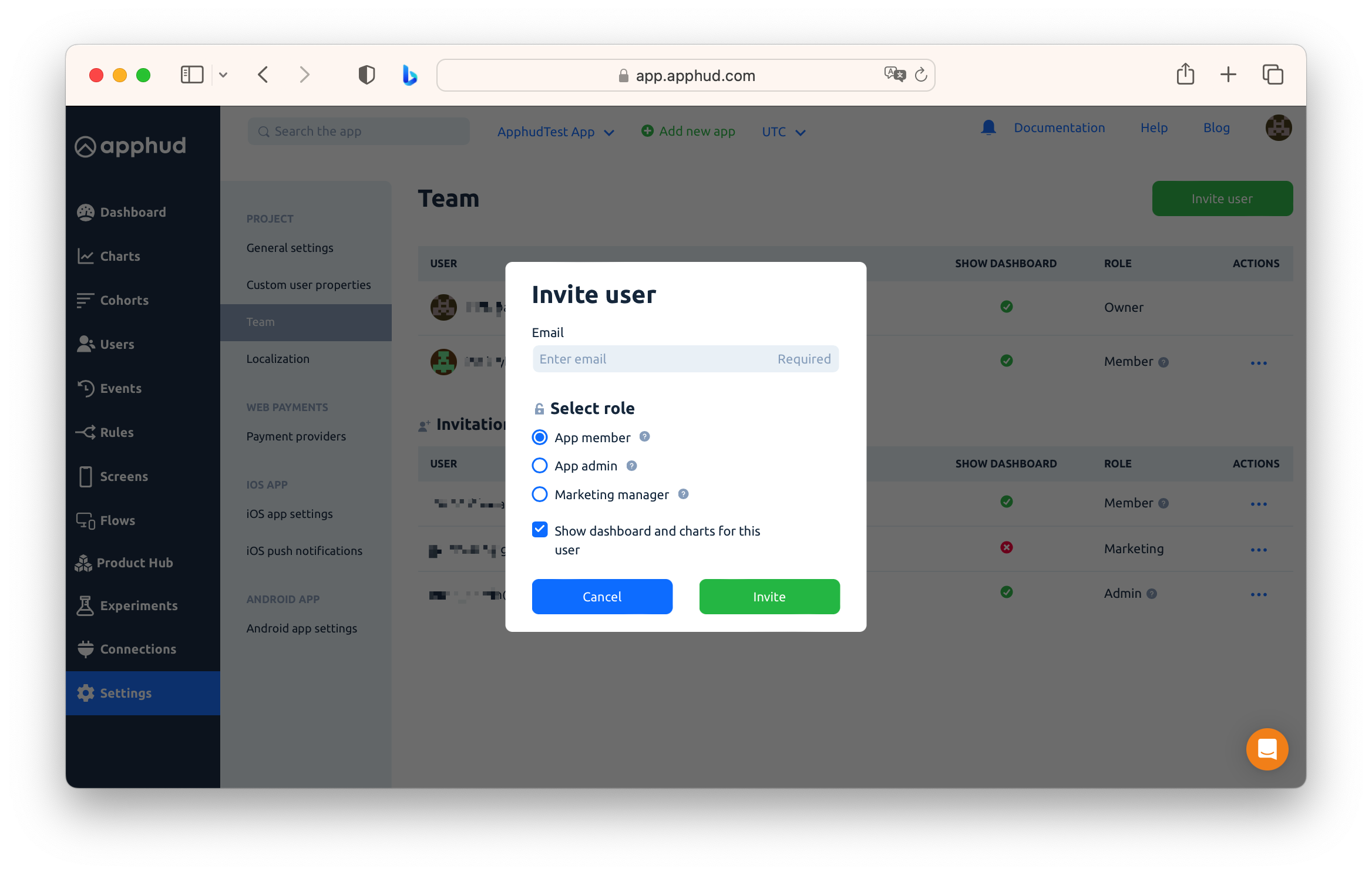Image resolution: width=1372 pixels, height=875 pixels.
Task: Cancel the invite user dialog
Action: tap(602, 597)
